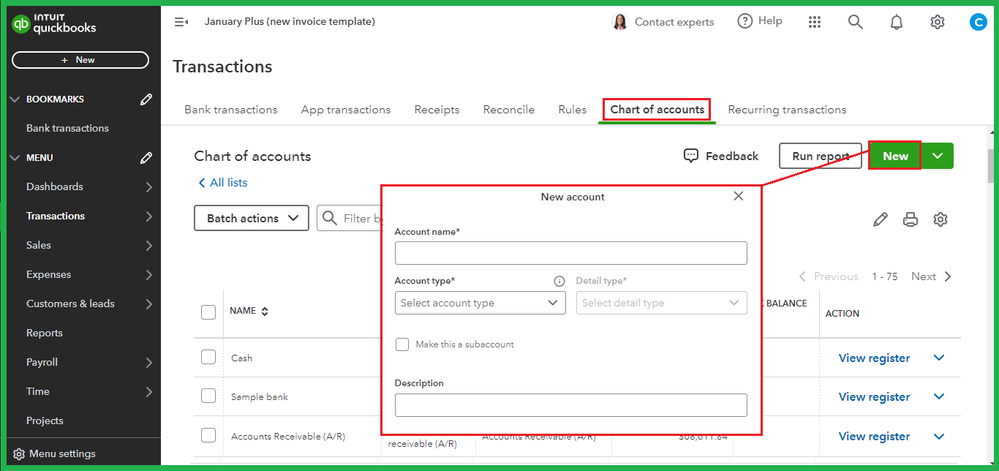Viewport: 999px width, 471px height.
Task: Close the New account dialog
Action: click(738, 196)
